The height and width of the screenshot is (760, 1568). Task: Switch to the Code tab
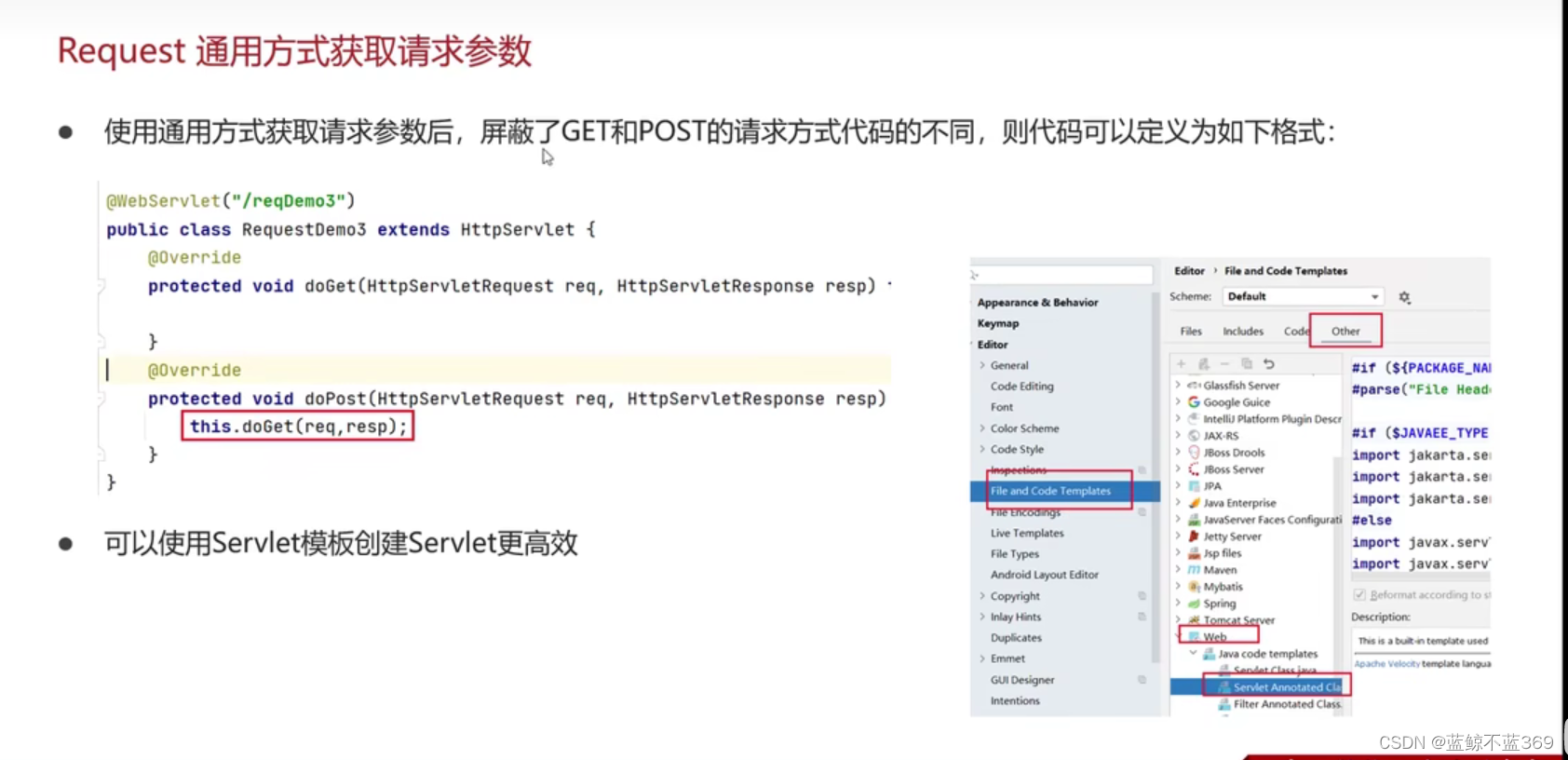[x=1296, y=332]
